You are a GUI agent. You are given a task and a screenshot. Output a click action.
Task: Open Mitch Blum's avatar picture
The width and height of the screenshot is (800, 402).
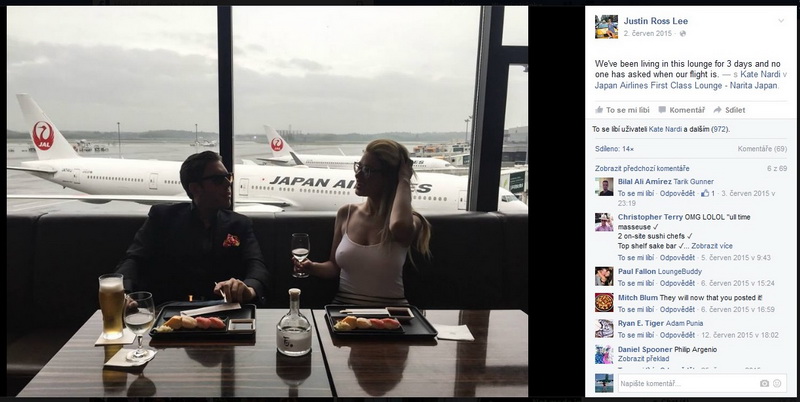click(604, 302)
